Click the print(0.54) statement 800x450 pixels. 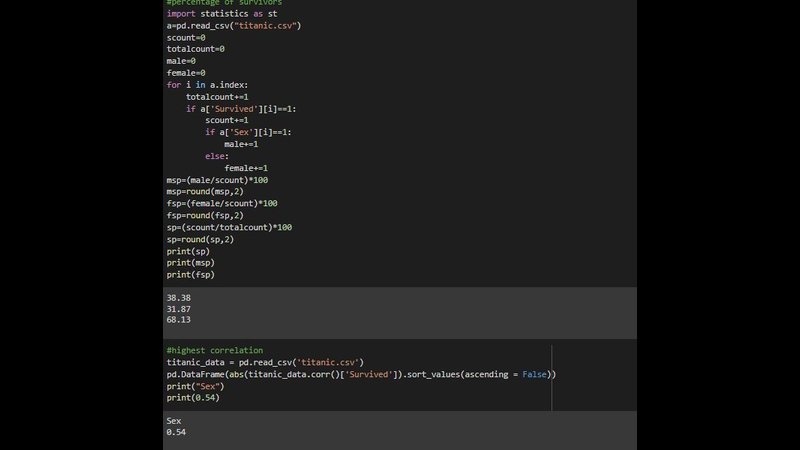point(193,398)
